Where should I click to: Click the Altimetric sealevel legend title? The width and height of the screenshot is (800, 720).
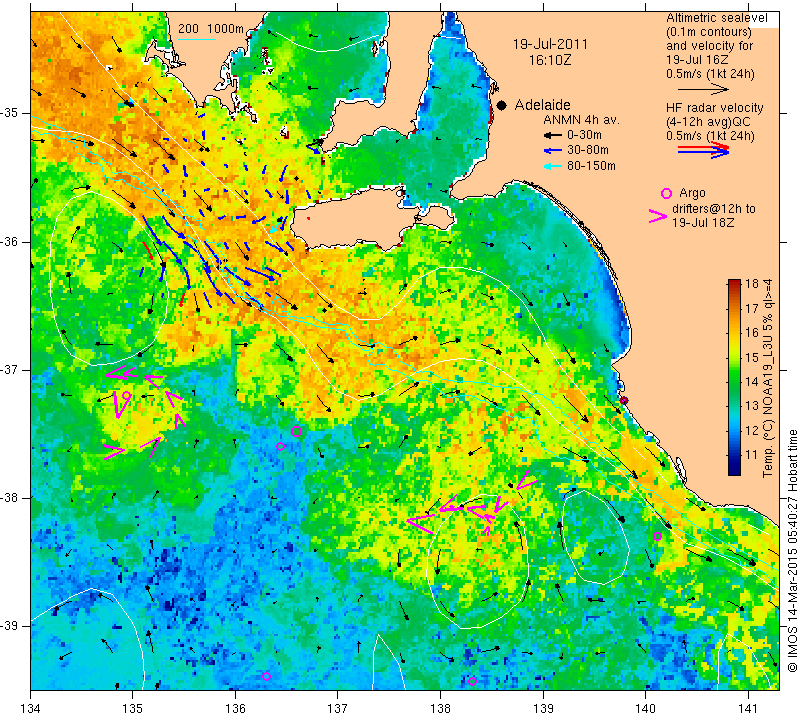716,18
